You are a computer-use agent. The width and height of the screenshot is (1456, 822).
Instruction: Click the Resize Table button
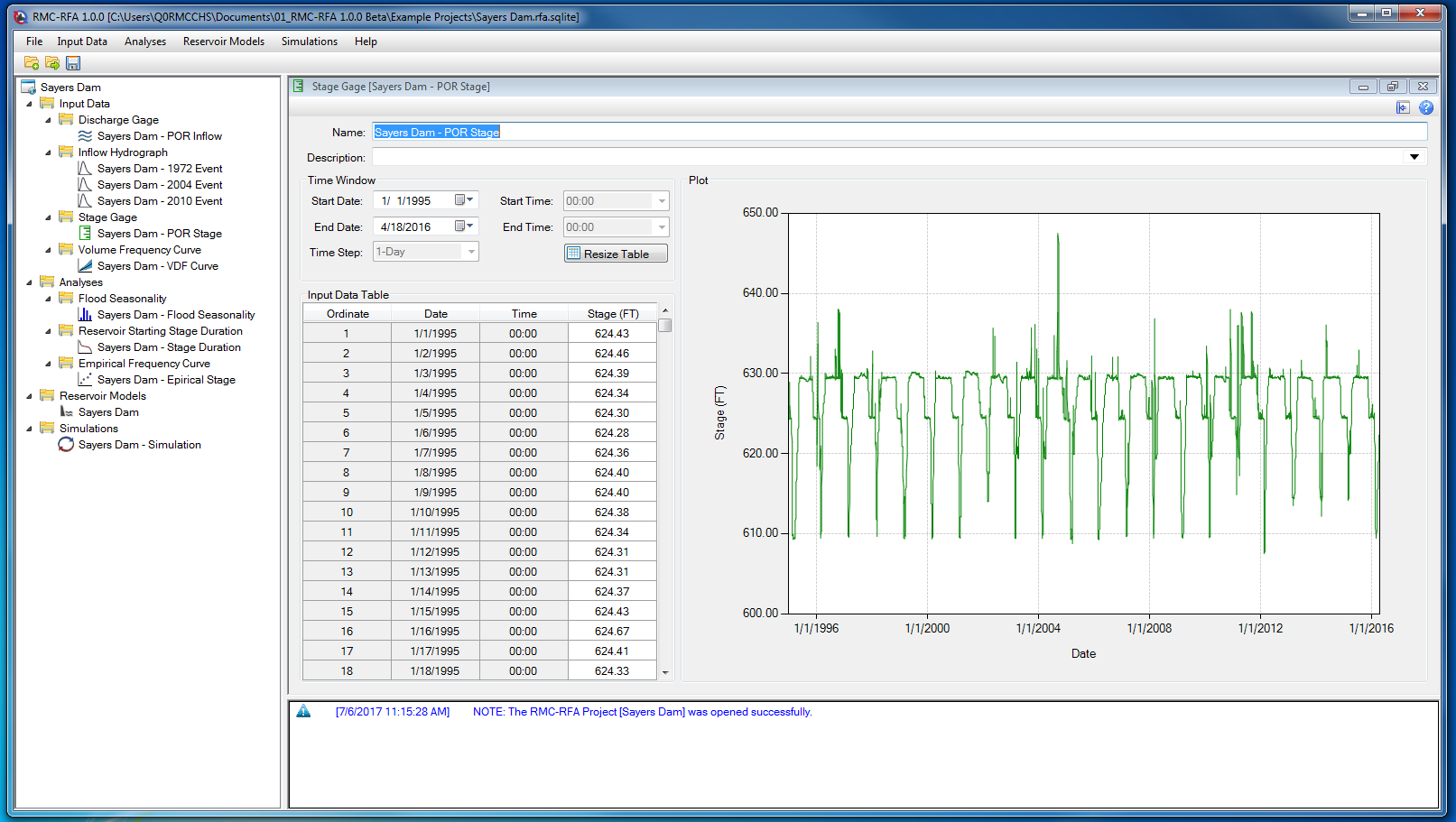616,254
